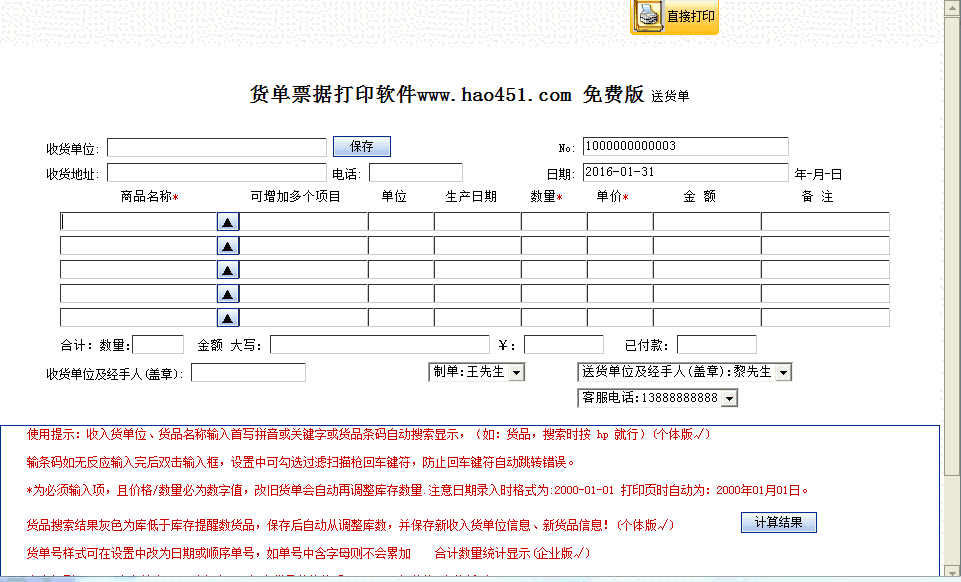The width and height of the screenshot is (961, 582).
Task: Expand the 制单:王先生 dropdown
Action: (x=517, y=372)
